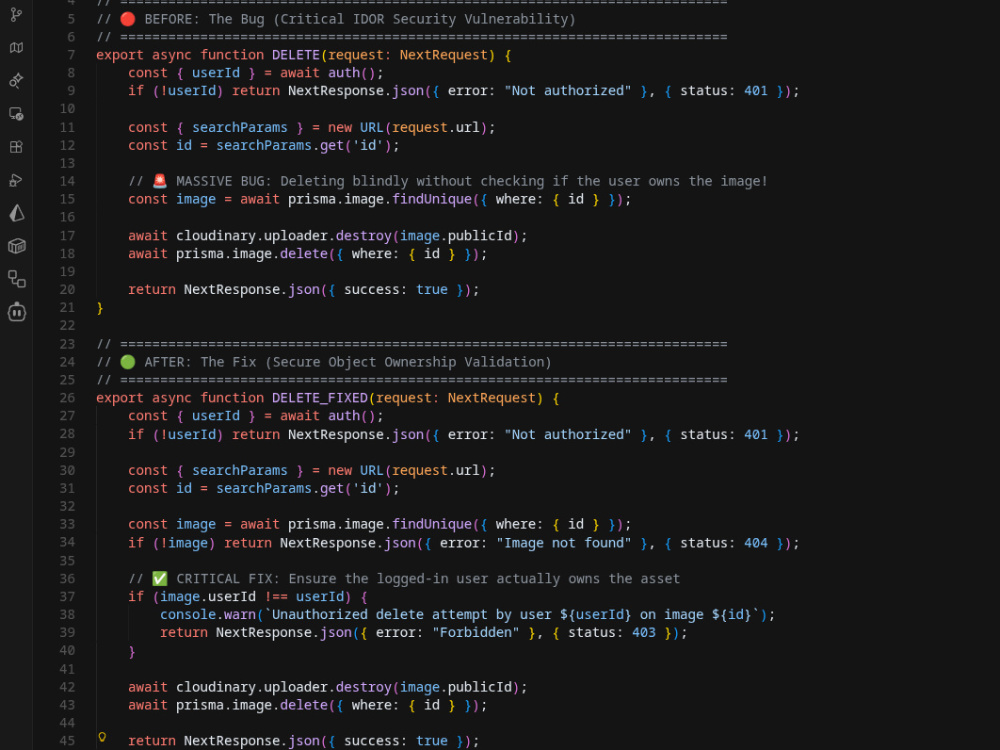Open the sparkle search icon panel

coord(17,80)
